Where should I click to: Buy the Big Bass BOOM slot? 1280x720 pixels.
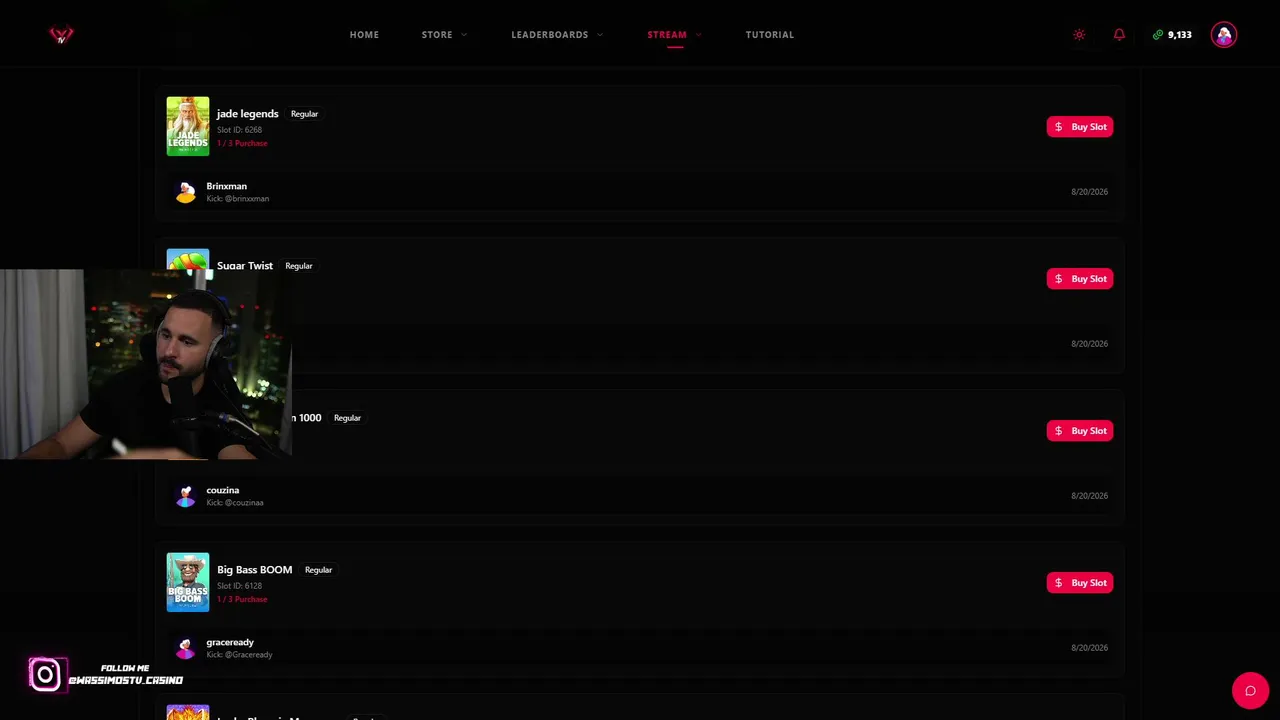[1080, 583]
